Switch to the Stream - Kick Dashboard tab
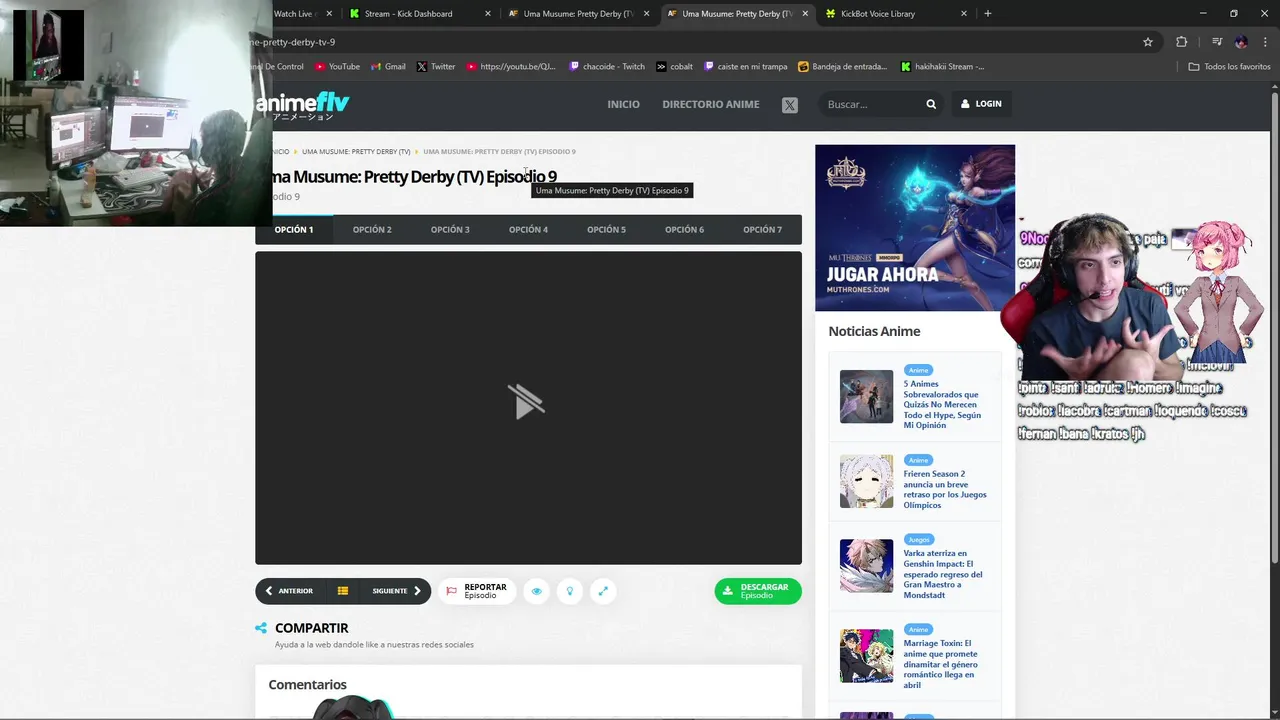This screenshot has height=720, width=1280. (408, 14)
